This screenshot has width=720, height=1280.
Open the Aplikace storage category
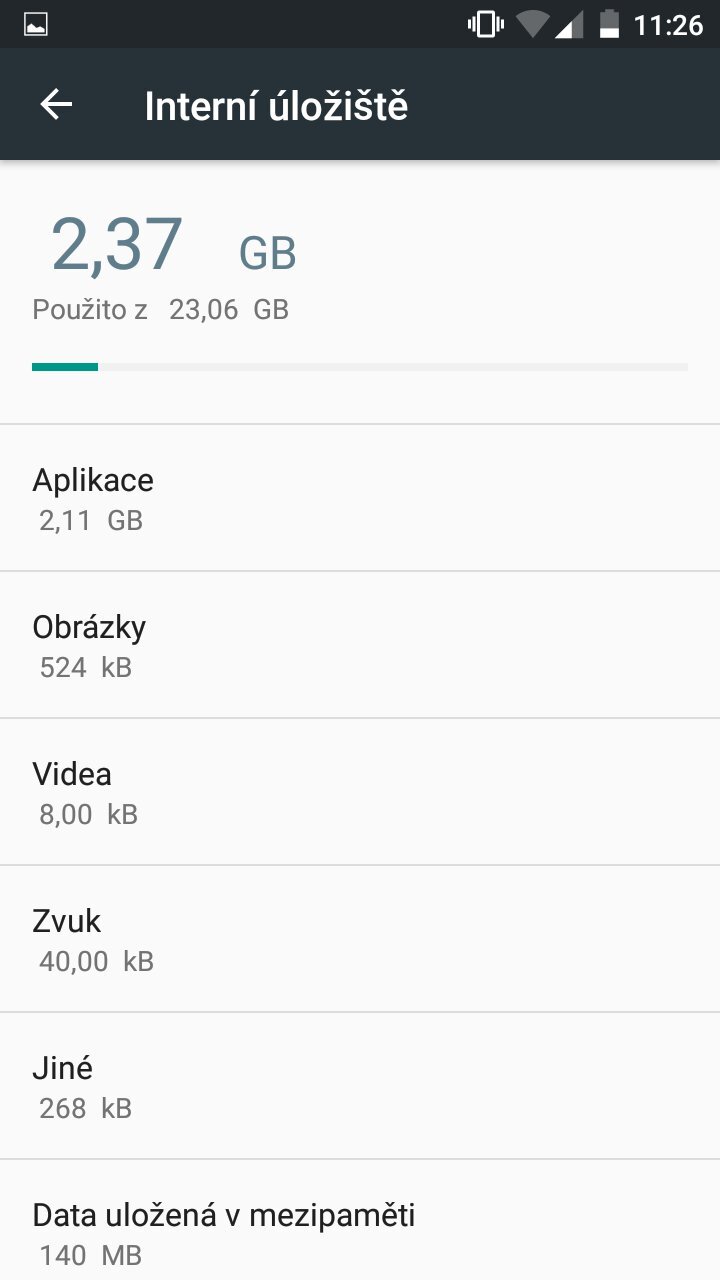click(360, 498)
